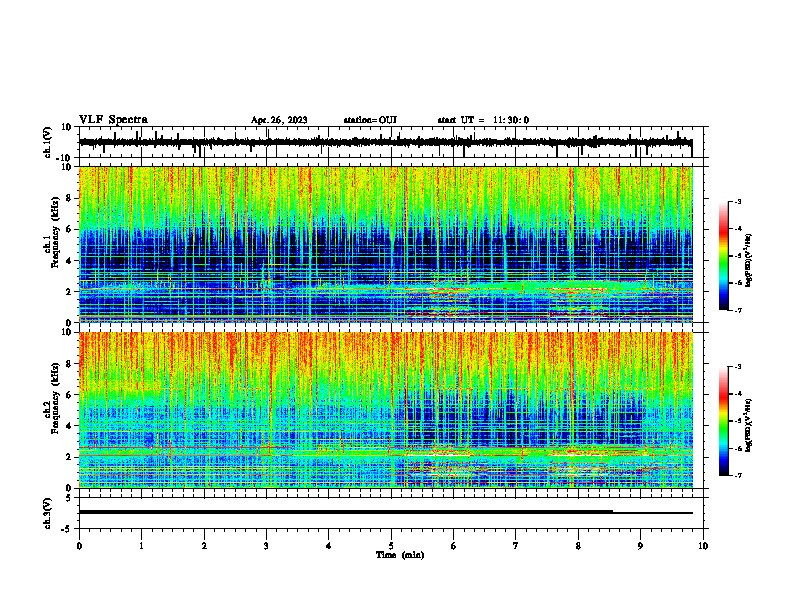The image size is (792, 612).
Task: Click the date "Apr. 26, 2023"
Action: (x=279, y=120)
